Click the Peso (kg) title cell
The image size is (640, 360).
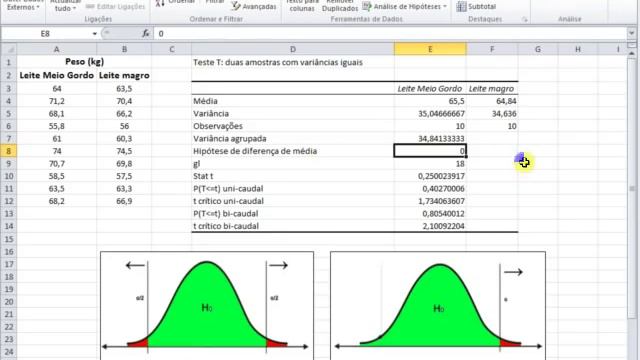point(84,62)
